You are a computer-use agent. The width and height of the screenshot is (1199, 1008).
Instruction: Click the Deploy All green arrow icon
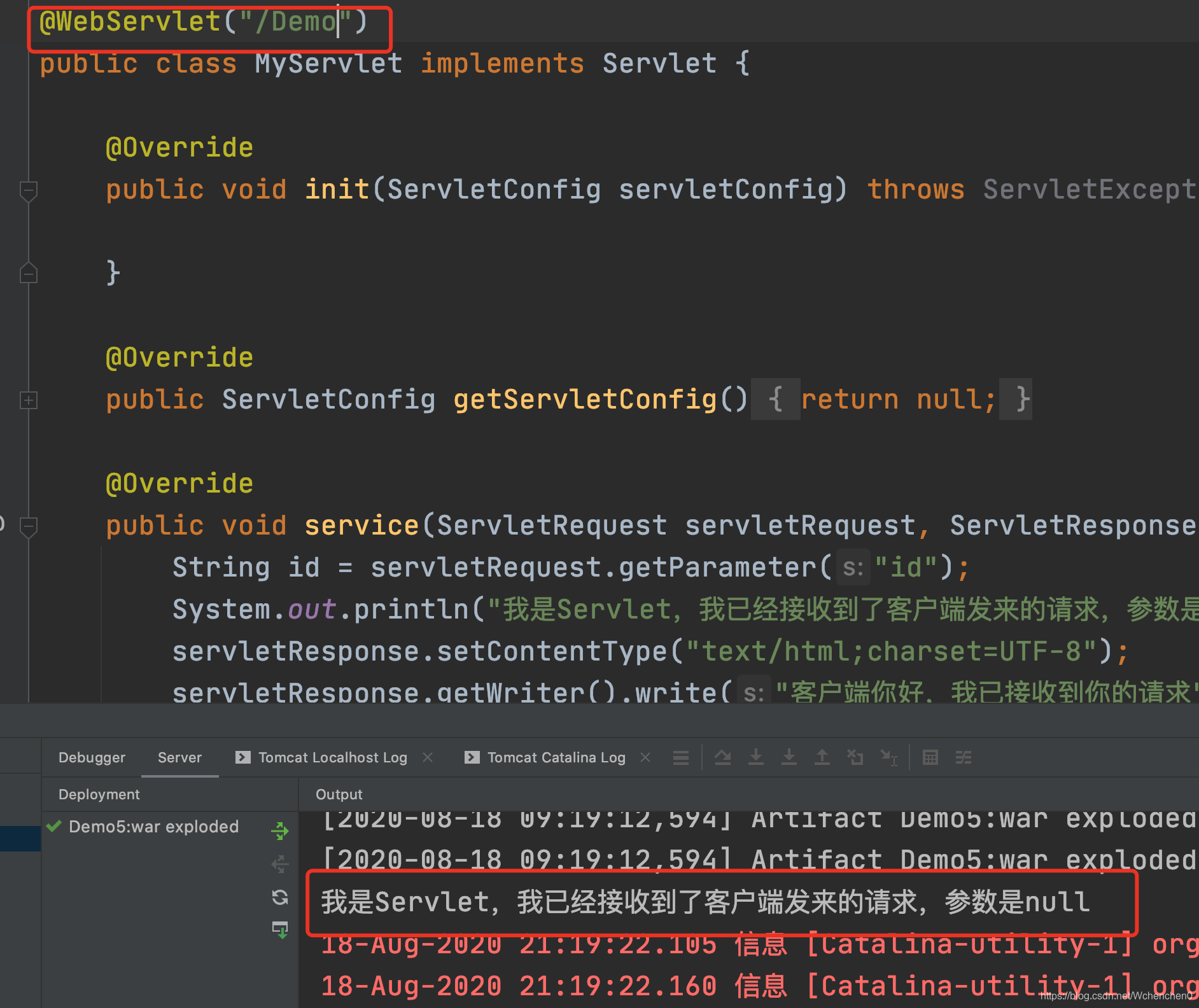[280, 830]
